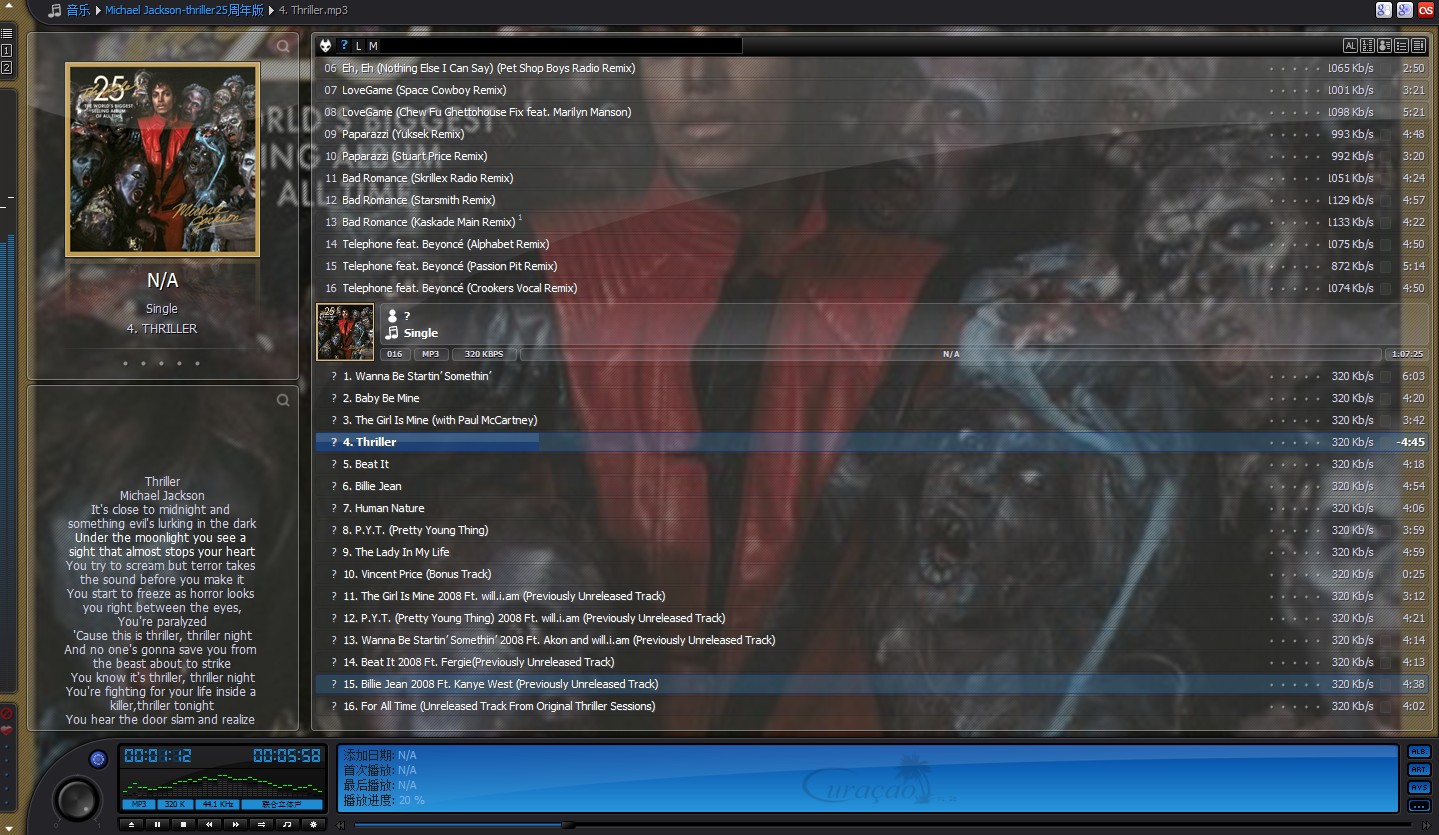Select track '9. The Lady In My Life'

point(871,552)
